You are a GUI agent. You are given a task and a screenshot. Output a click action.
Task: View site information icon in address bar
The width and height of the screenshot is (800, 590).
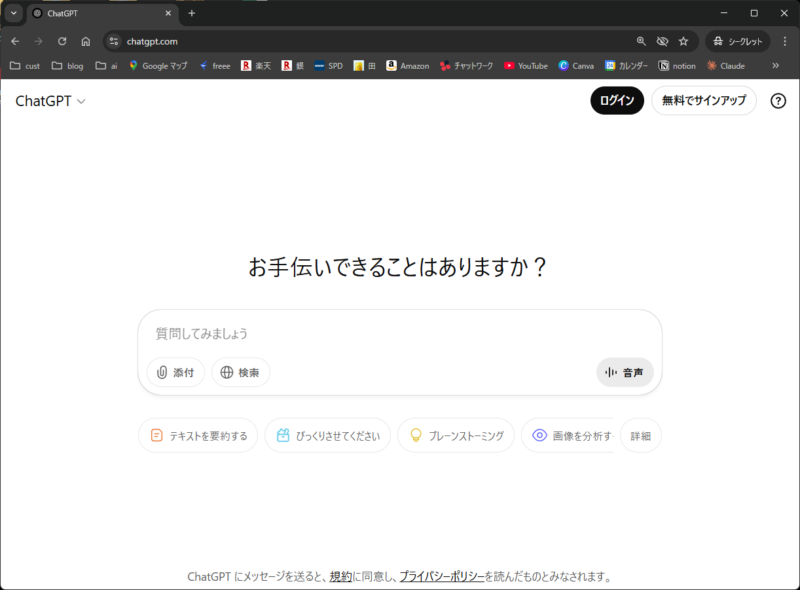(114, 41)
